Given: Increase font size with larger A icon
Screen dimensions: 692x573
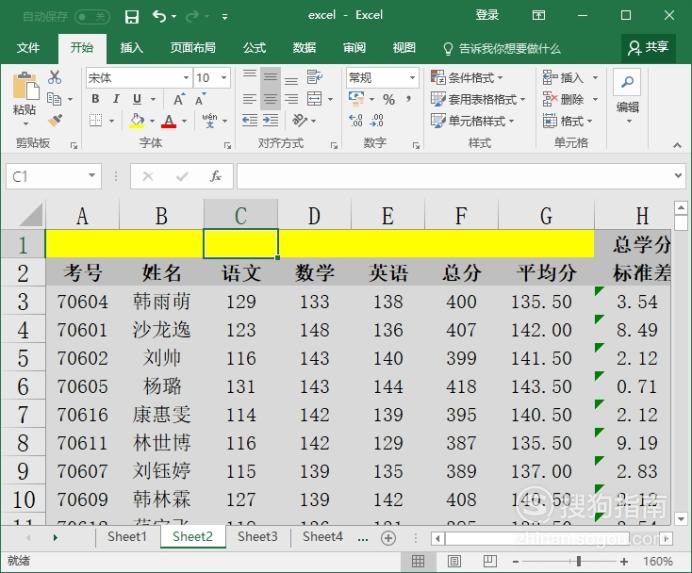Looking at the screenshot, I should pos(179,99).
